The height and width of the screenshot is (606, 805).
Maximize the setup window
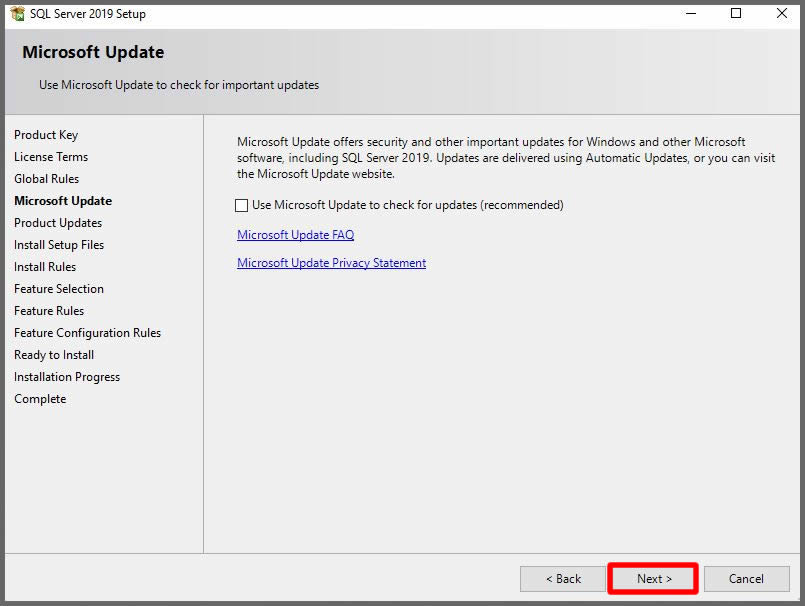[736, 14]
